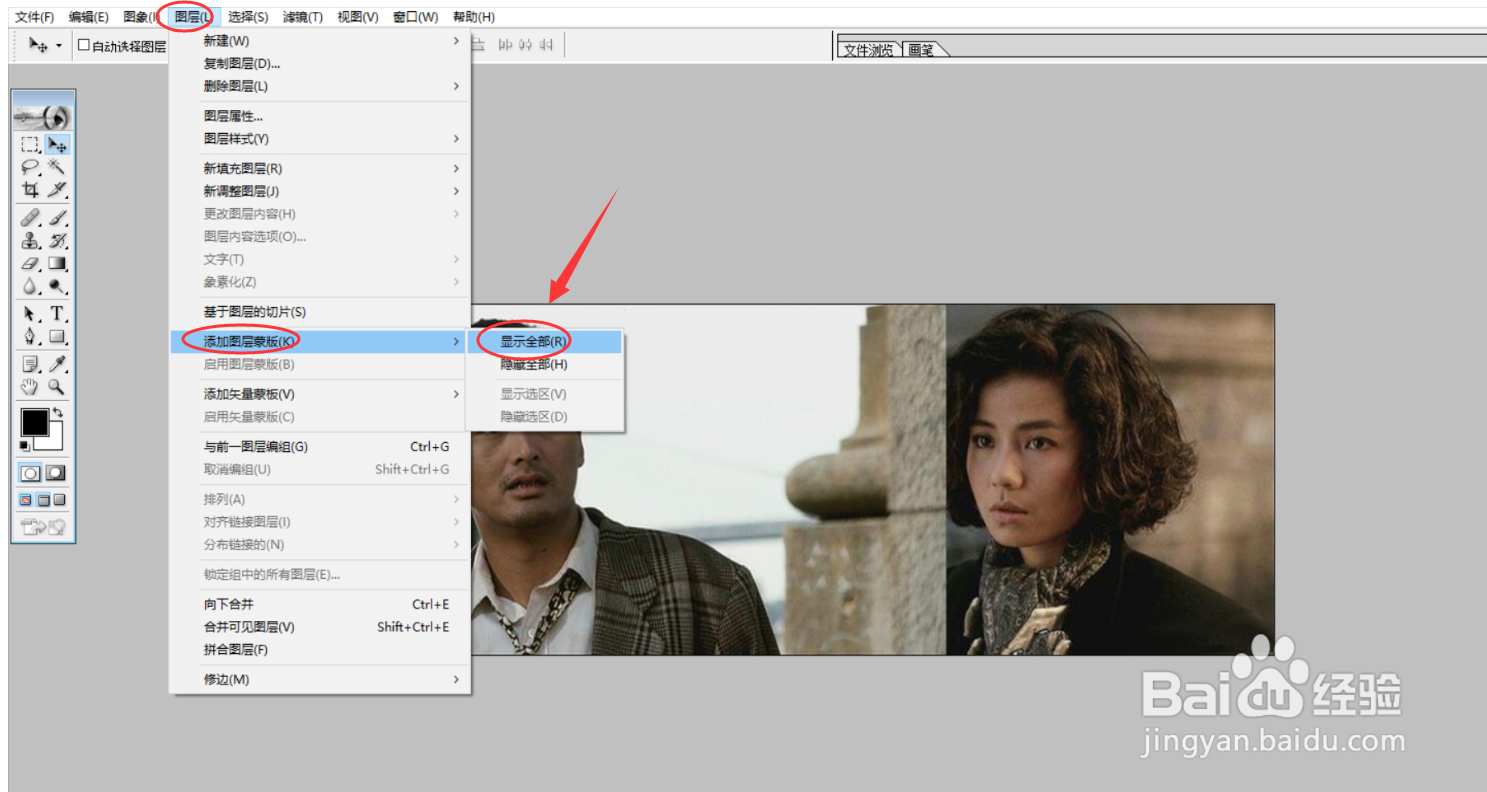Viewport: 1487px width, 792px height.
Task: Switch to the 文件浏览 tab
Action: click(x=868, y=50)
